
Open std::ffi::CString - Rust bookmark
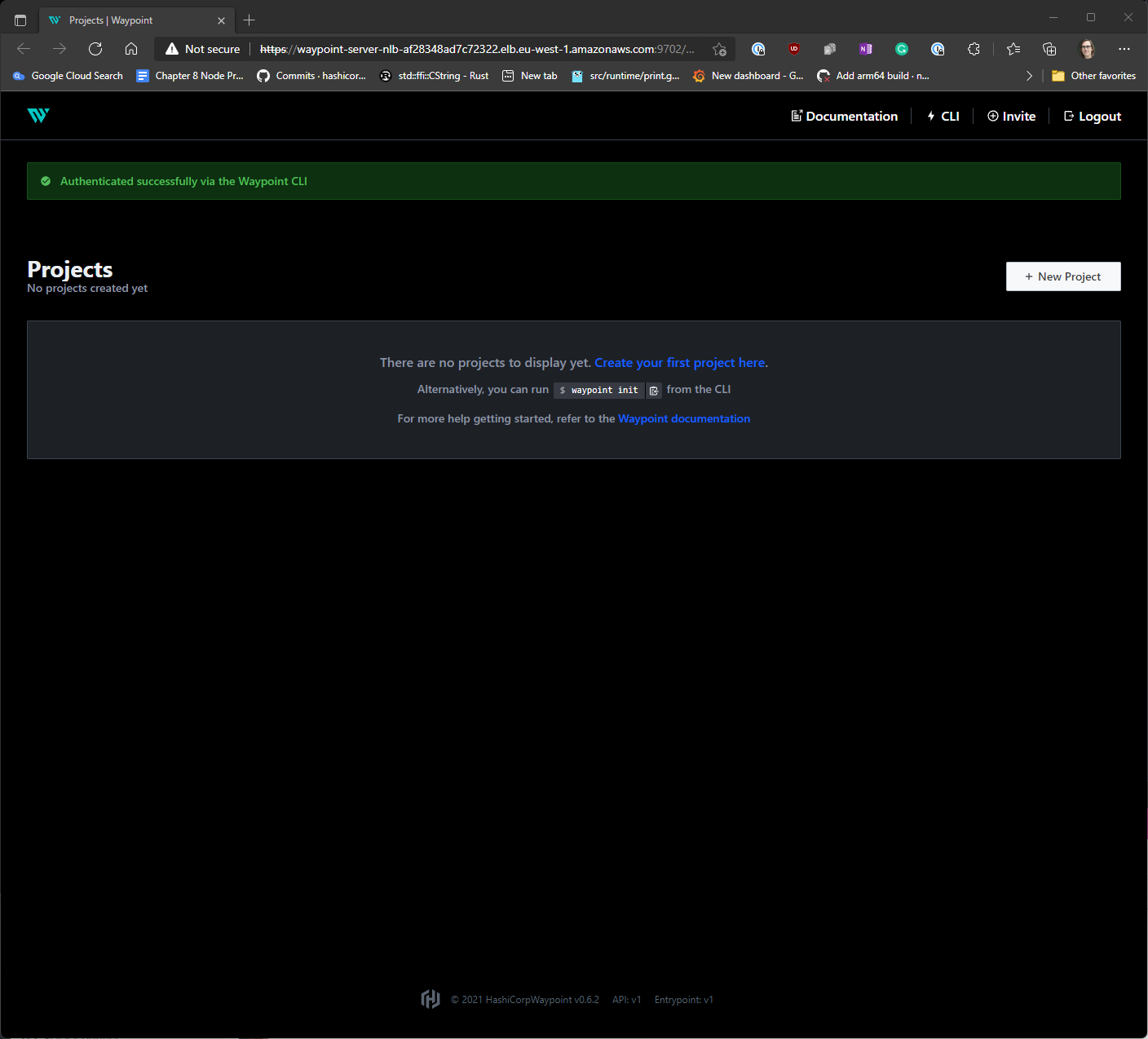(434, 76)
